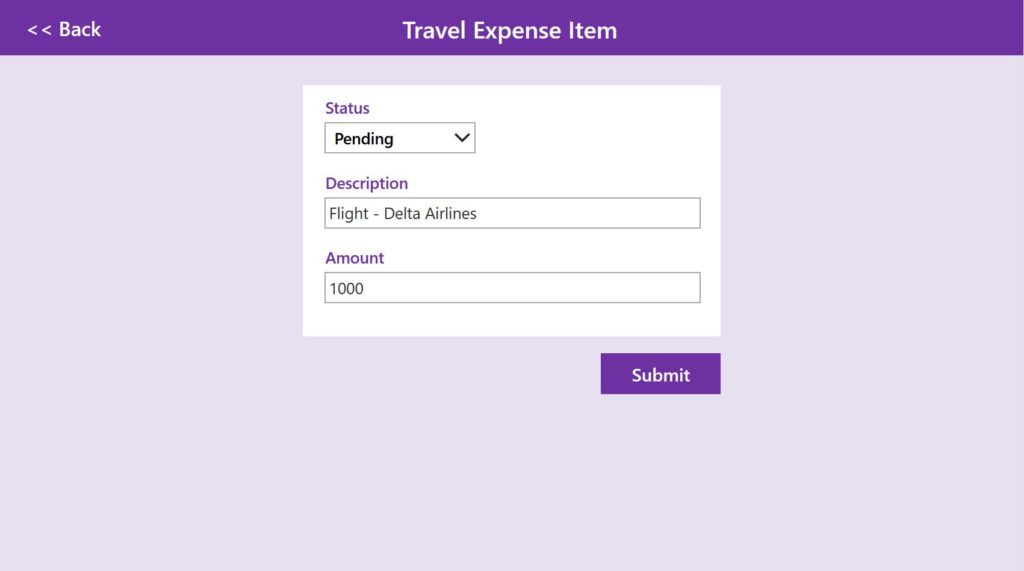Click the word Submit on the purple button
Viewport: 1024px width, 571px height.
coord(660,375)
